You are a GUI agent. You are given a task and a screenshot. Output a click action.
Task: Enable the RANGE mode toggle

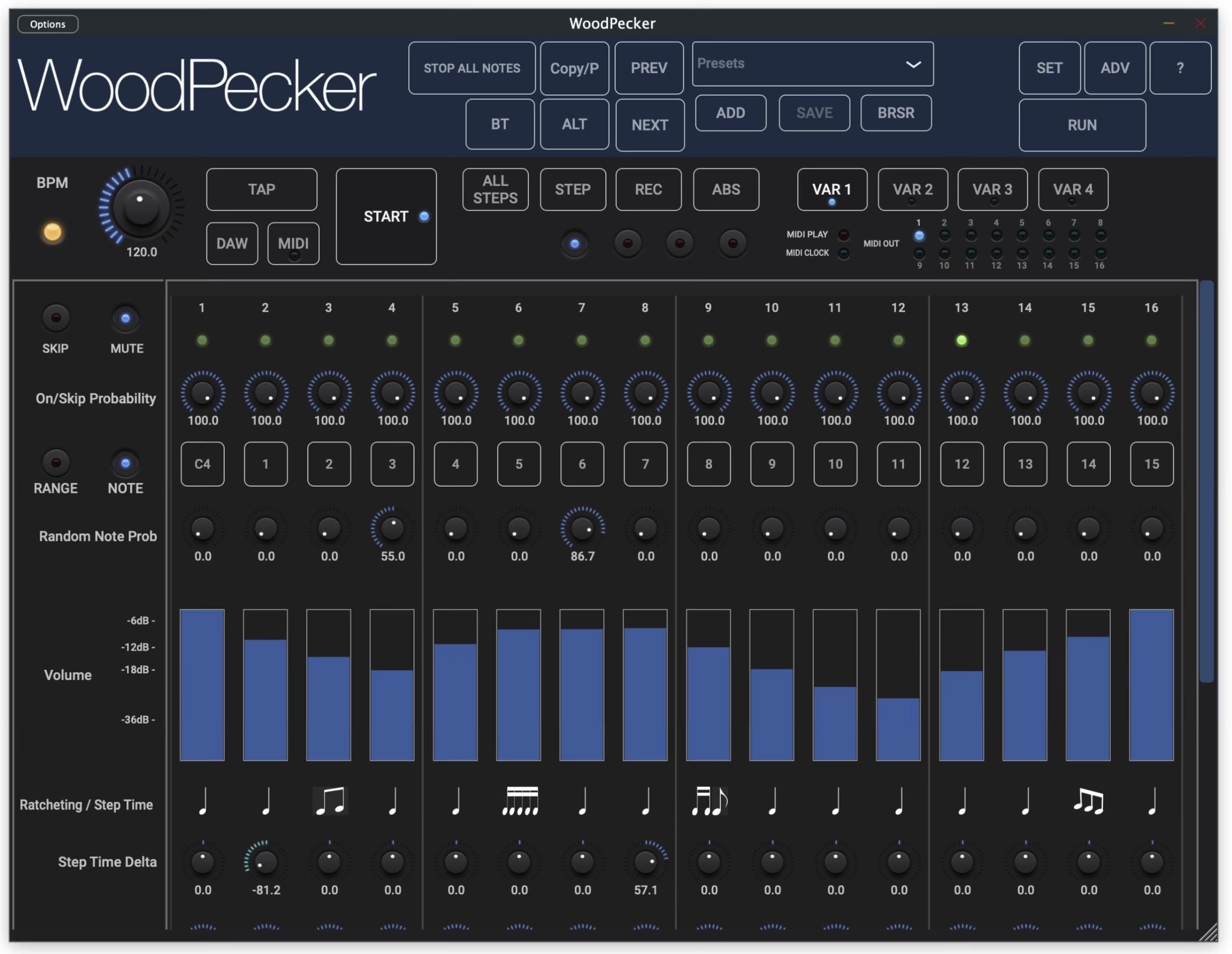coord(56,463)
